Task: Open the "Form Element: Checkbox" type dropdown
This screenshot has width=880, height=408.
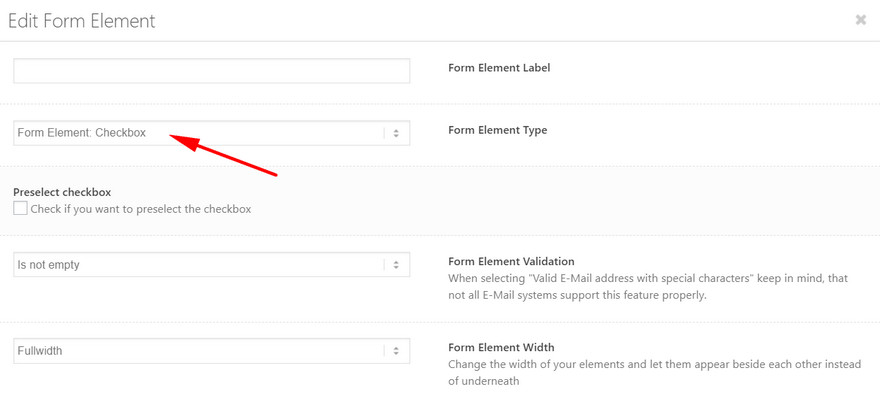Action: pyautogui.click(x=212, y=134)
